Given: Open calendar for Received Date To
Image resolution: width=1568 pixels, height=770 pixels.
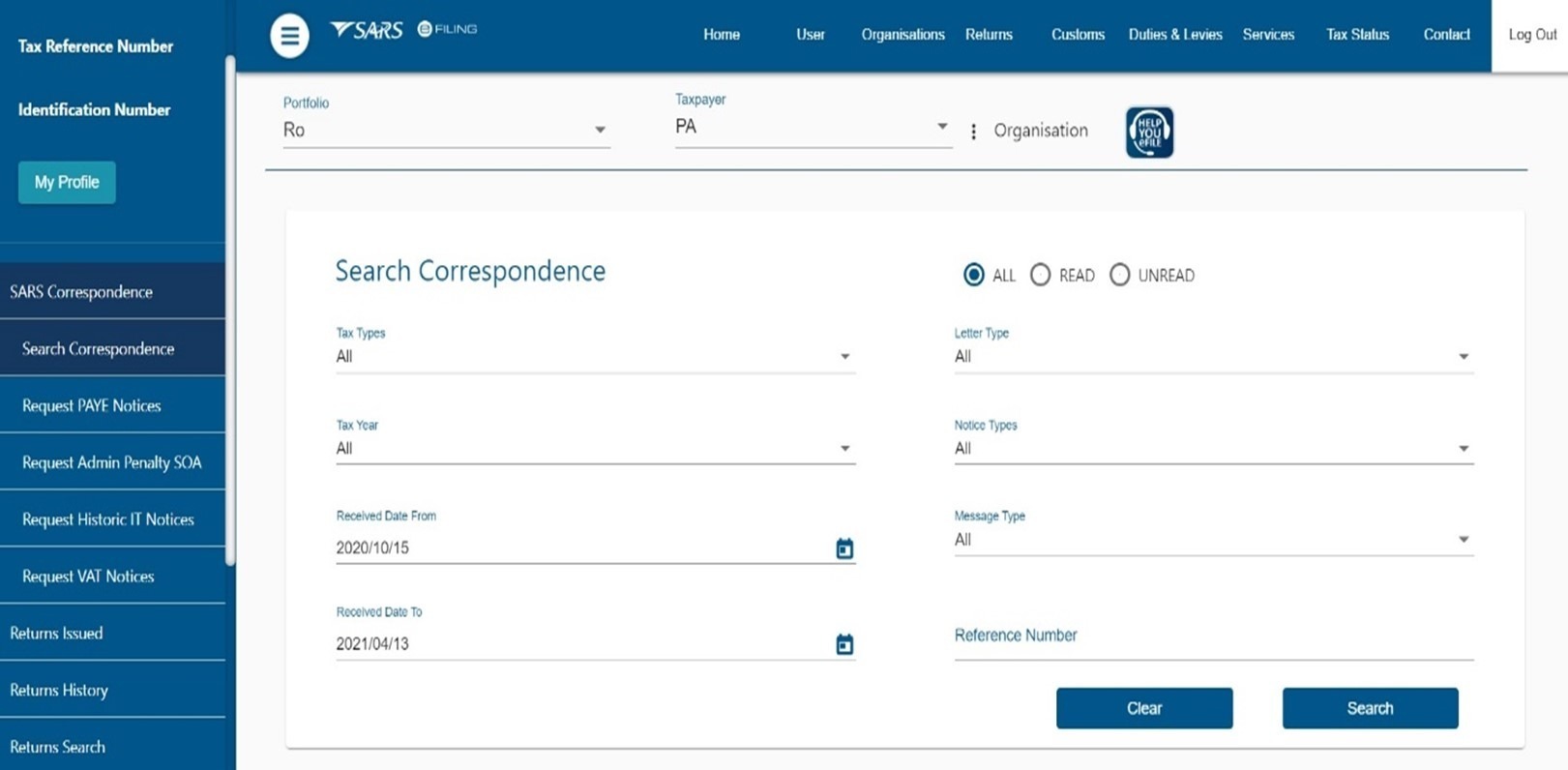Looking at the screenshot, I should pyautogui.click(x=844, y=644).
